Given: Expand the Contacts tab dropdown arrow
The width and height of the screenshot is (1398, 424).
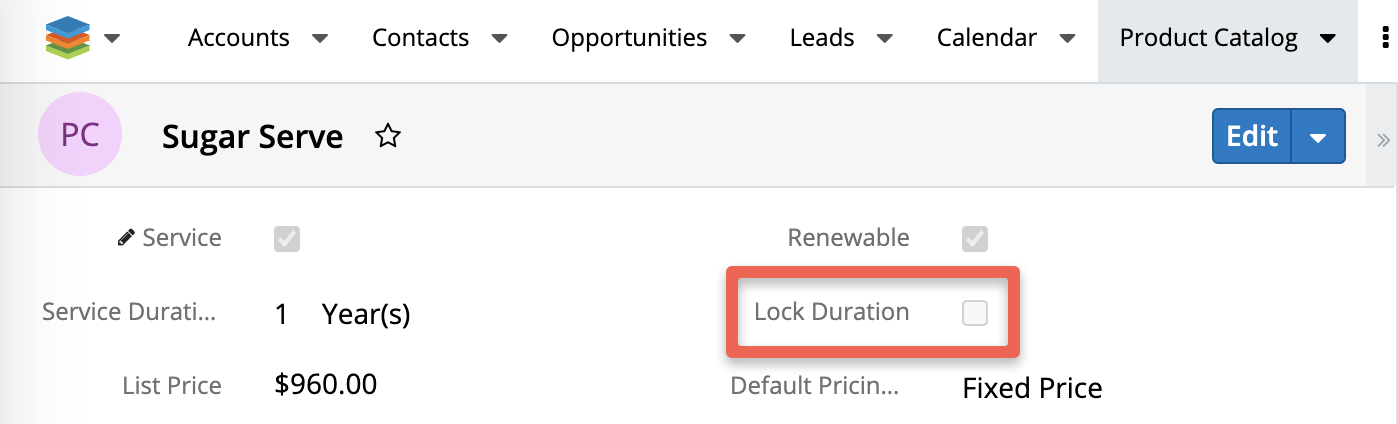Looking at the screenshot, I should [x=499, y=39].
